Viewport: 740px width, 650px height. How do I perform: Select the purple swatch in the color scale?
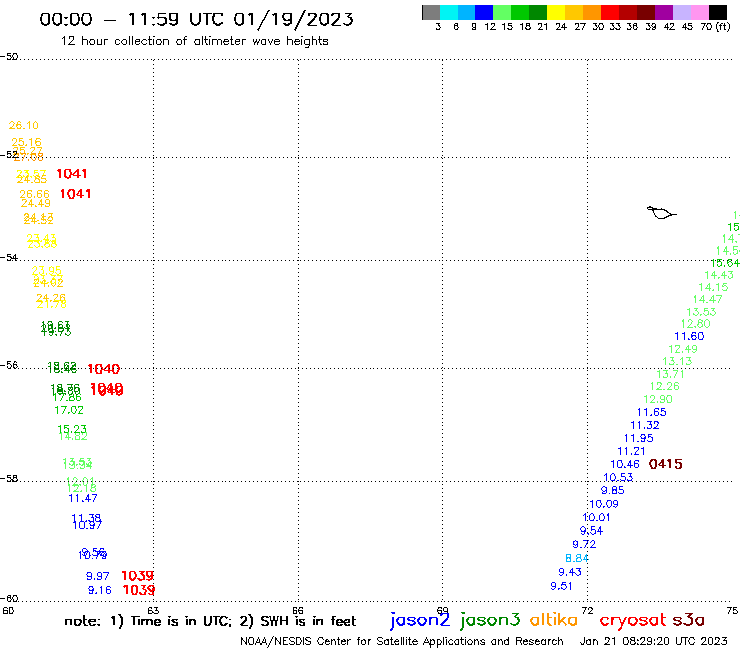pyautogui.click(x=664, y=12)
